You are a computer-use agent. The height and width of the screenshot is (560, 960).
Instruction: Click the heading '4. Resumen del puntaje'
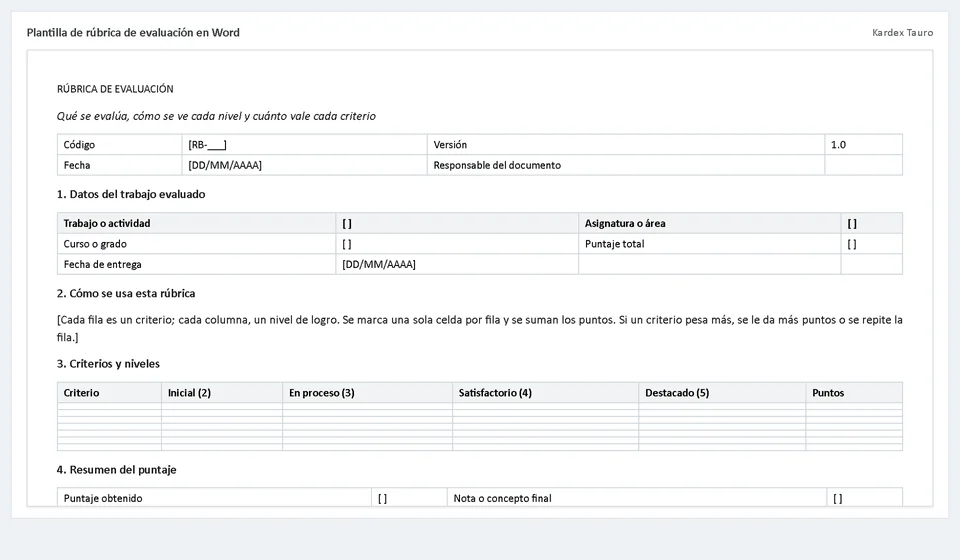click(x=116, y=469)
